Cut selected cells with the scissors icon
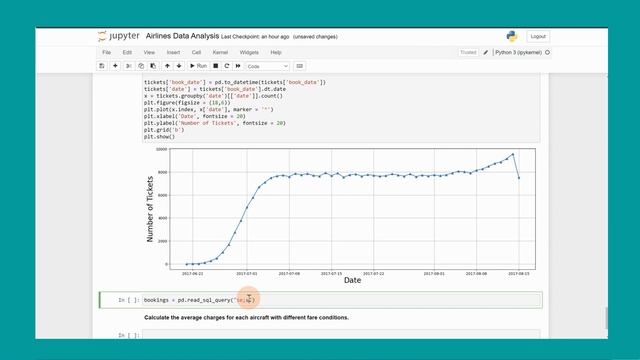 coord(128,66)
